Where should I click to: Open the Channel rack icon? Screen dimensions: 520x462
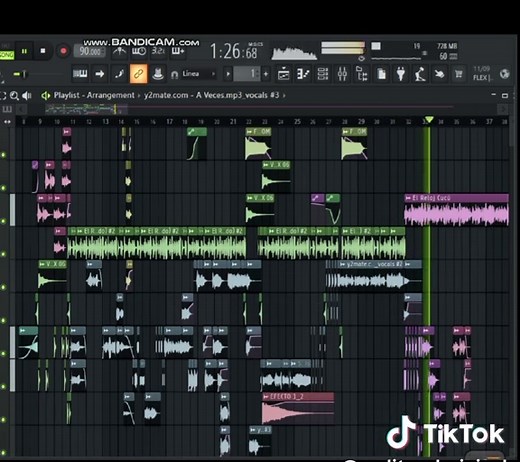point(322,74)
